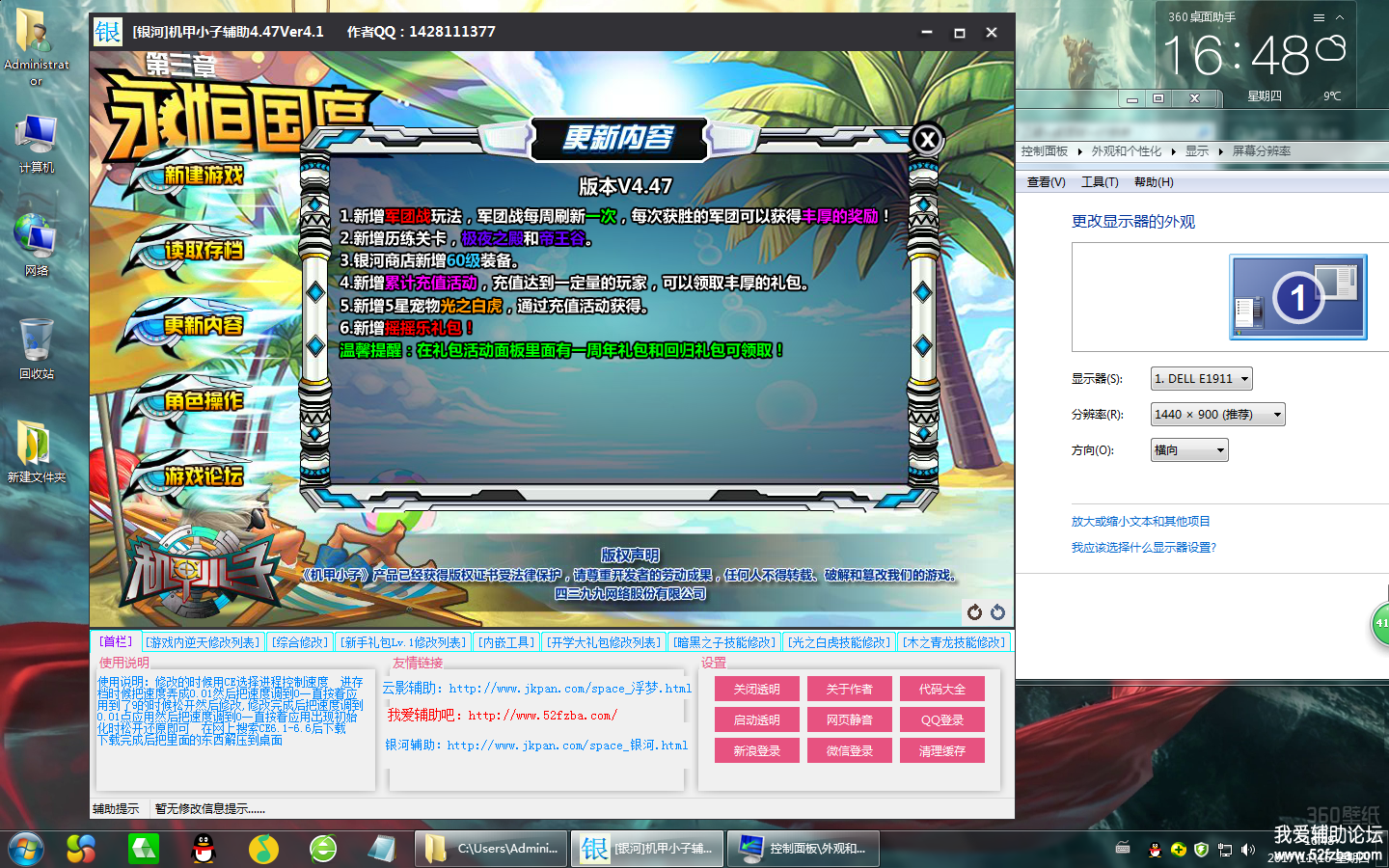Launch the QQ penguin icon in the taskbar
This screenshot has width=1389, height=868.
click(x=203, y=849)
